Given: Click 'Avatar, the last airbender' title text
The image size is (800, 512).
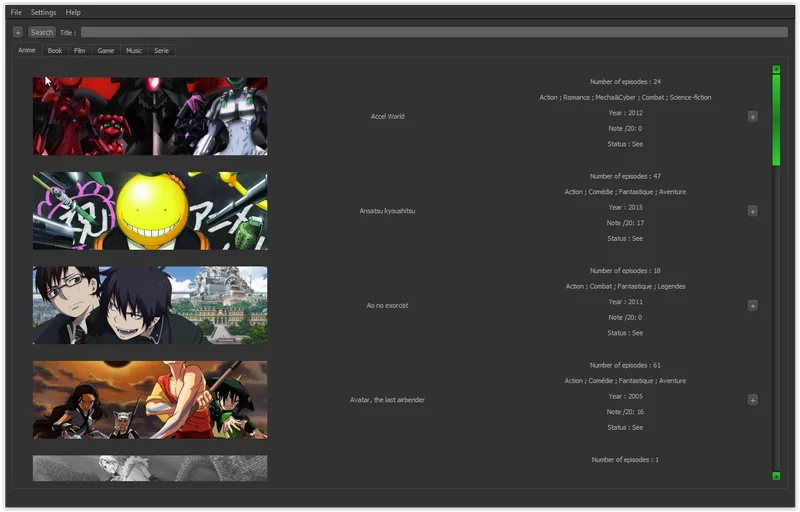Looking at the screenshot, I should (387, 400).
